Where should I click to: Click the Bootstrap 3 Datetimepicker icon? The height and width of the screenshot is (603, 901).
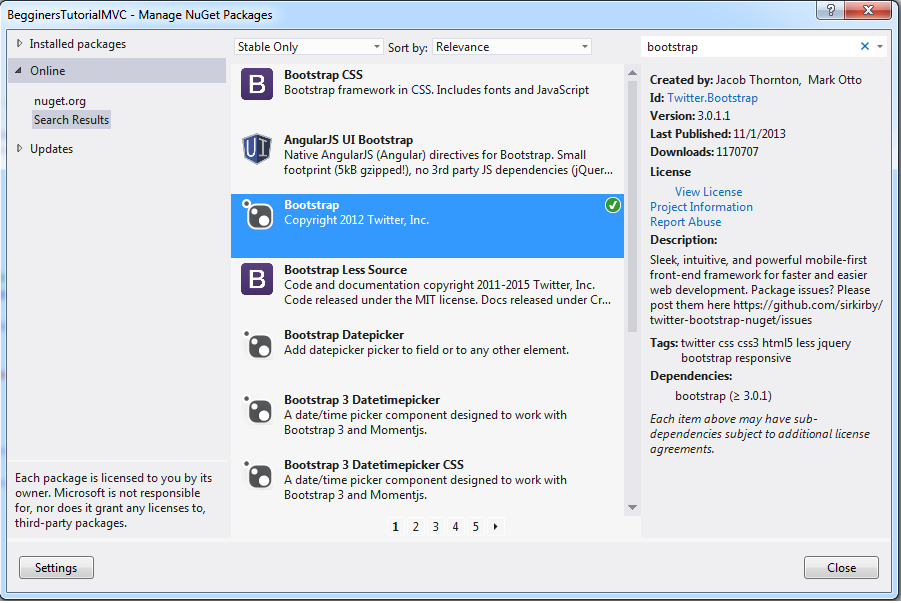258,409
